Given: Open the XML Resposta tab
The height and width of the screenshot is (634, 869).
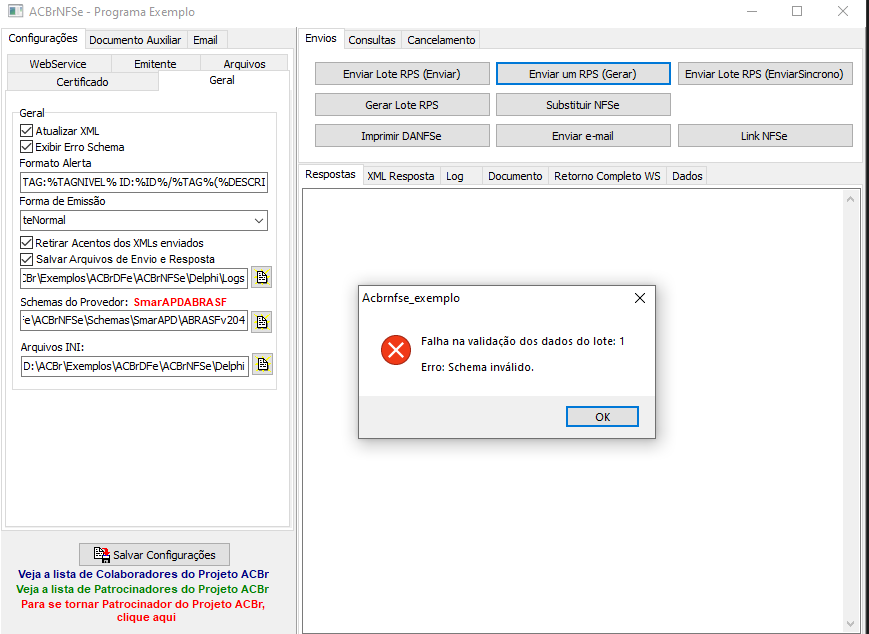Looking at the screenshot, I should pyautogui.click(x=401, y=176).
